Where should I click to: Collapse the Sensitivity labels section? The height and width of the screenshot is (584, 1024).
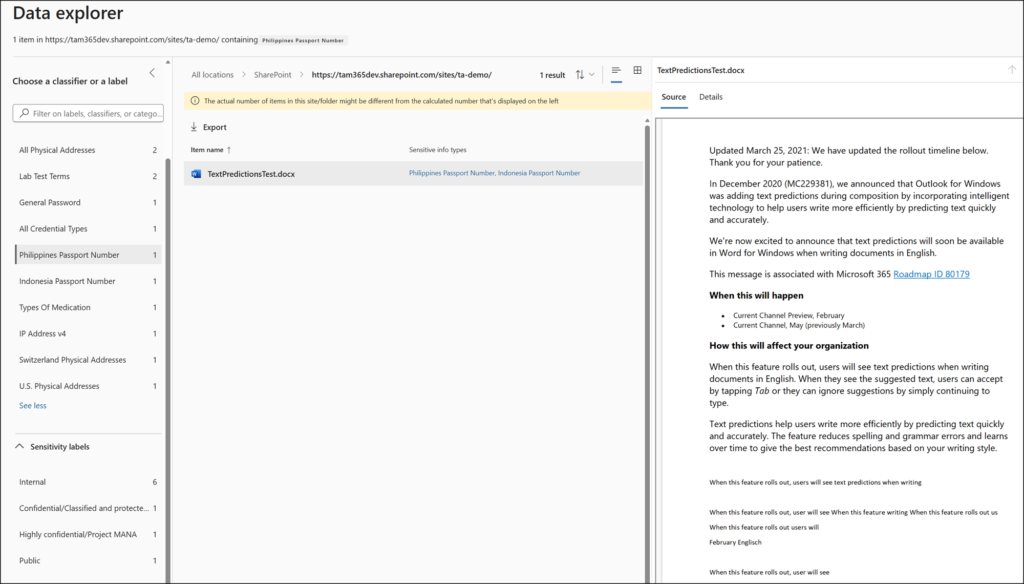pos(20,447)
